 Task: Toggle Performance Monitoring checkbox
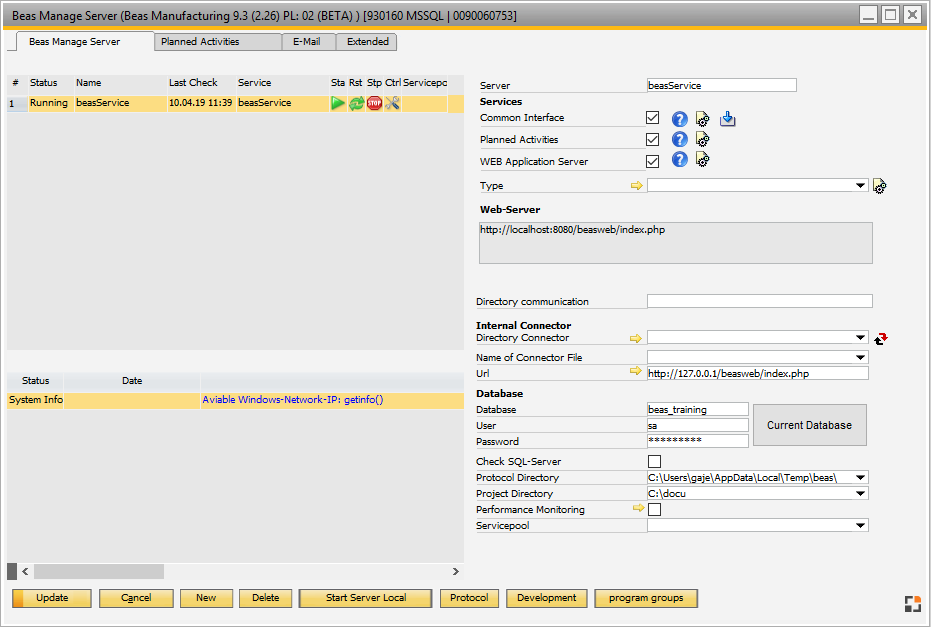pyautogui.click(x=655, y=509)
